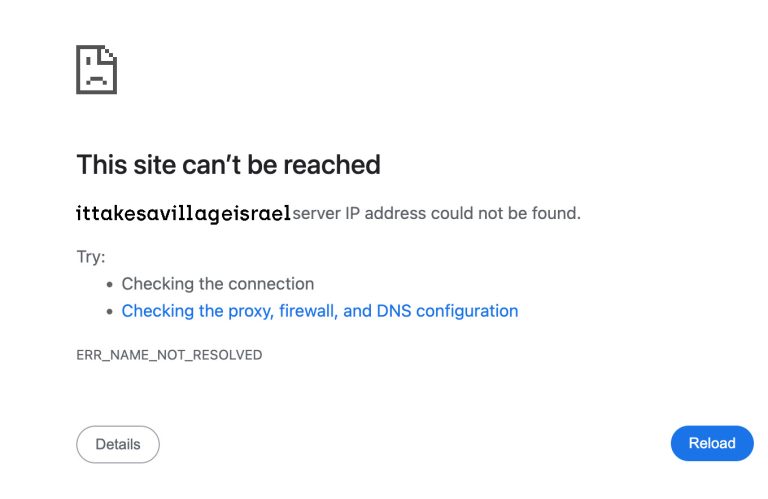Click the "This site can't be reached" heading
The image size is (768, 499).
[x=228, y=164]
